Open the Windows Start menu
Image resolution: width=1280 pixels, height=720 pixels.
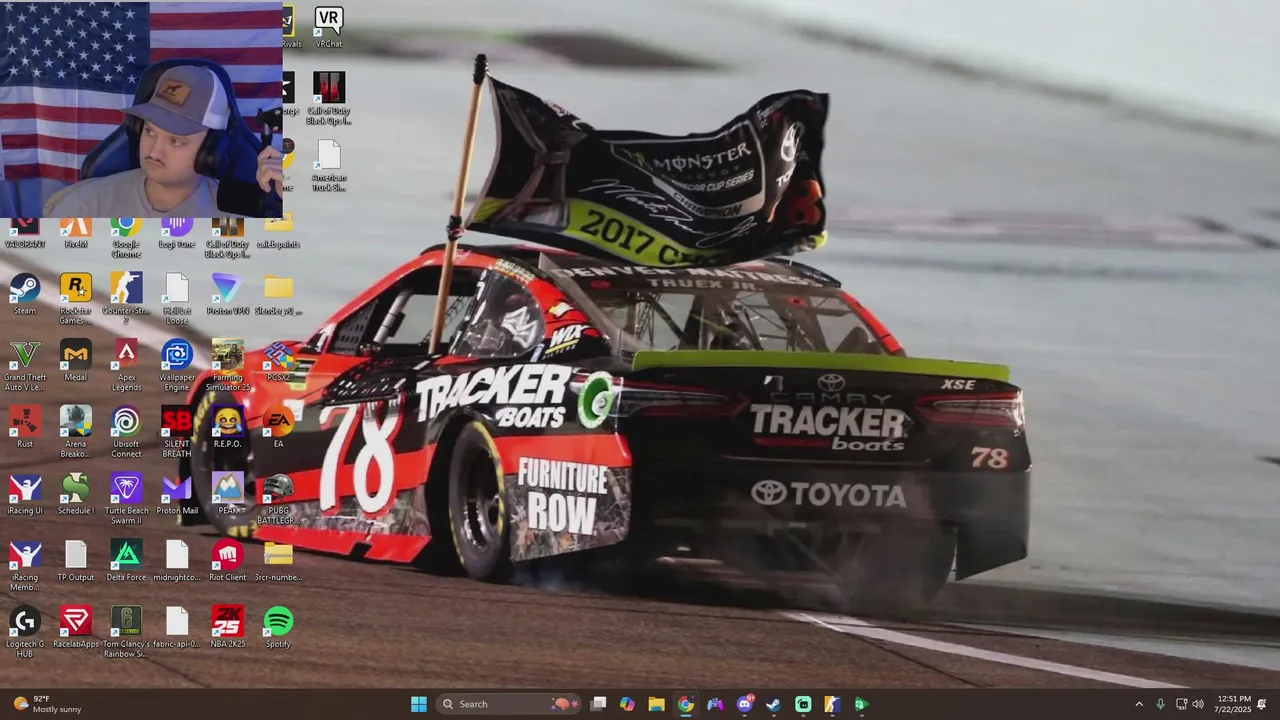[x=419, y=704]
